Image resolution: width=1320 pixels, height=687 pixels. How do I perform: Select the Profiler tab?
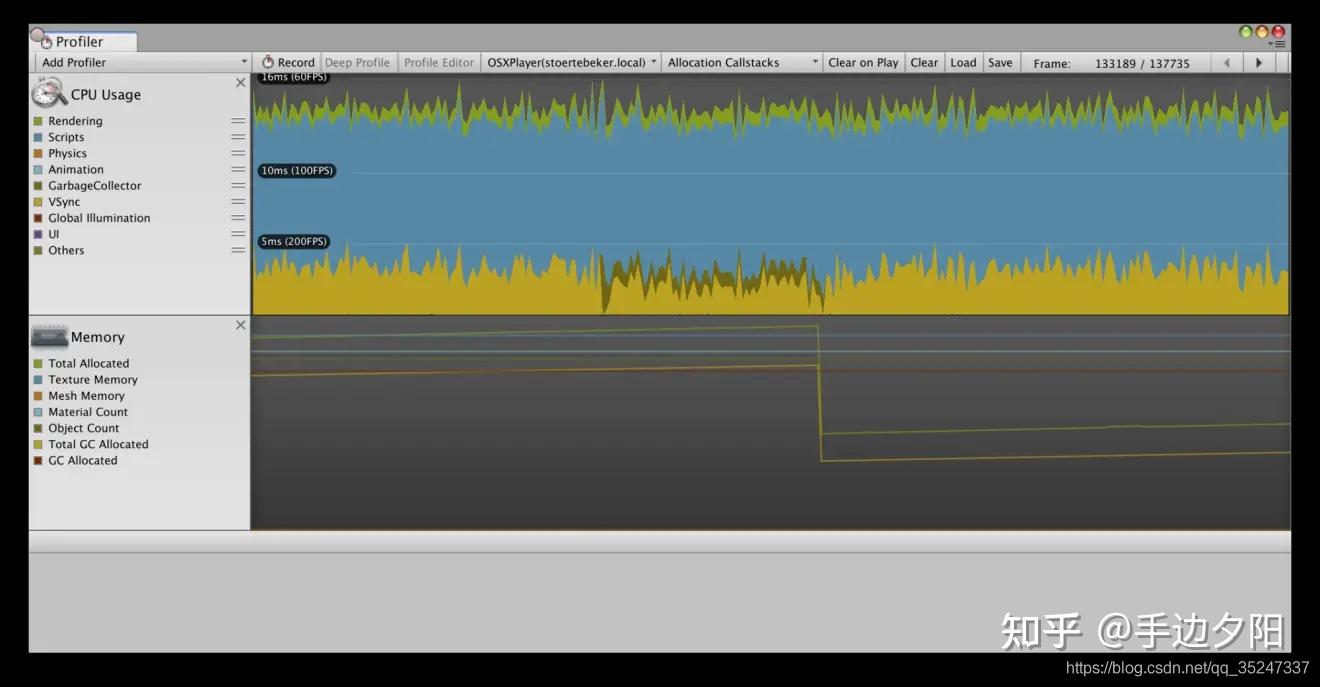tap(82, 42)
